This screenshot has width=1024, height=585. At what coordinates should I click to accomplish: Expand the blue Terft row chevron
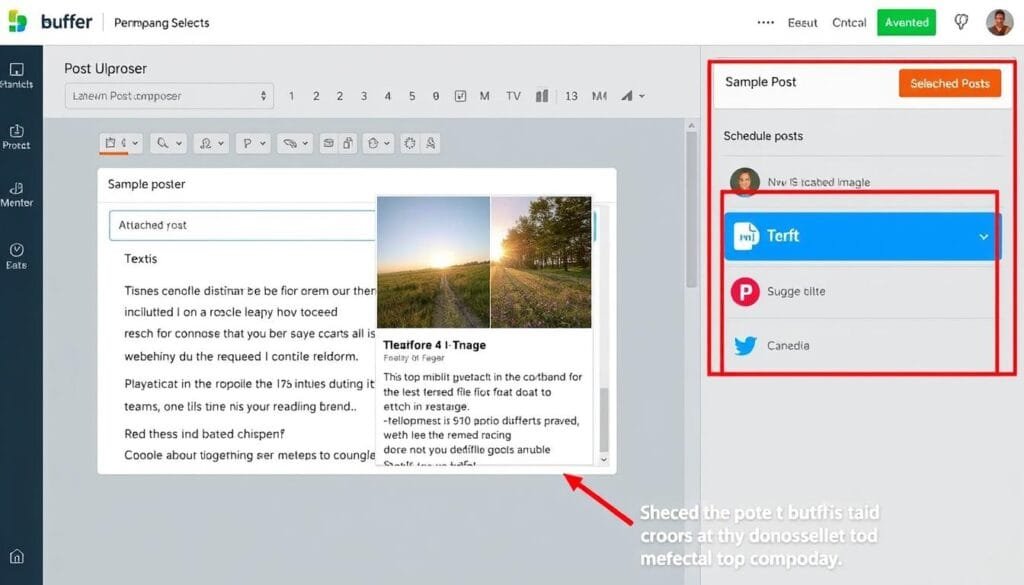[x=984, y=237]
